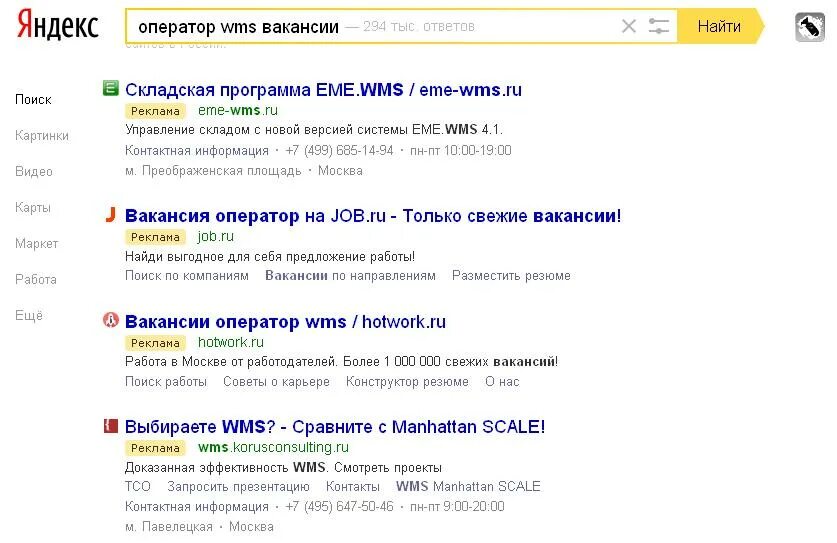This screenshot has width=837, height=543.
Task: Click the wms.korusconsulting.ru green URL
Action: click(273, 447)
